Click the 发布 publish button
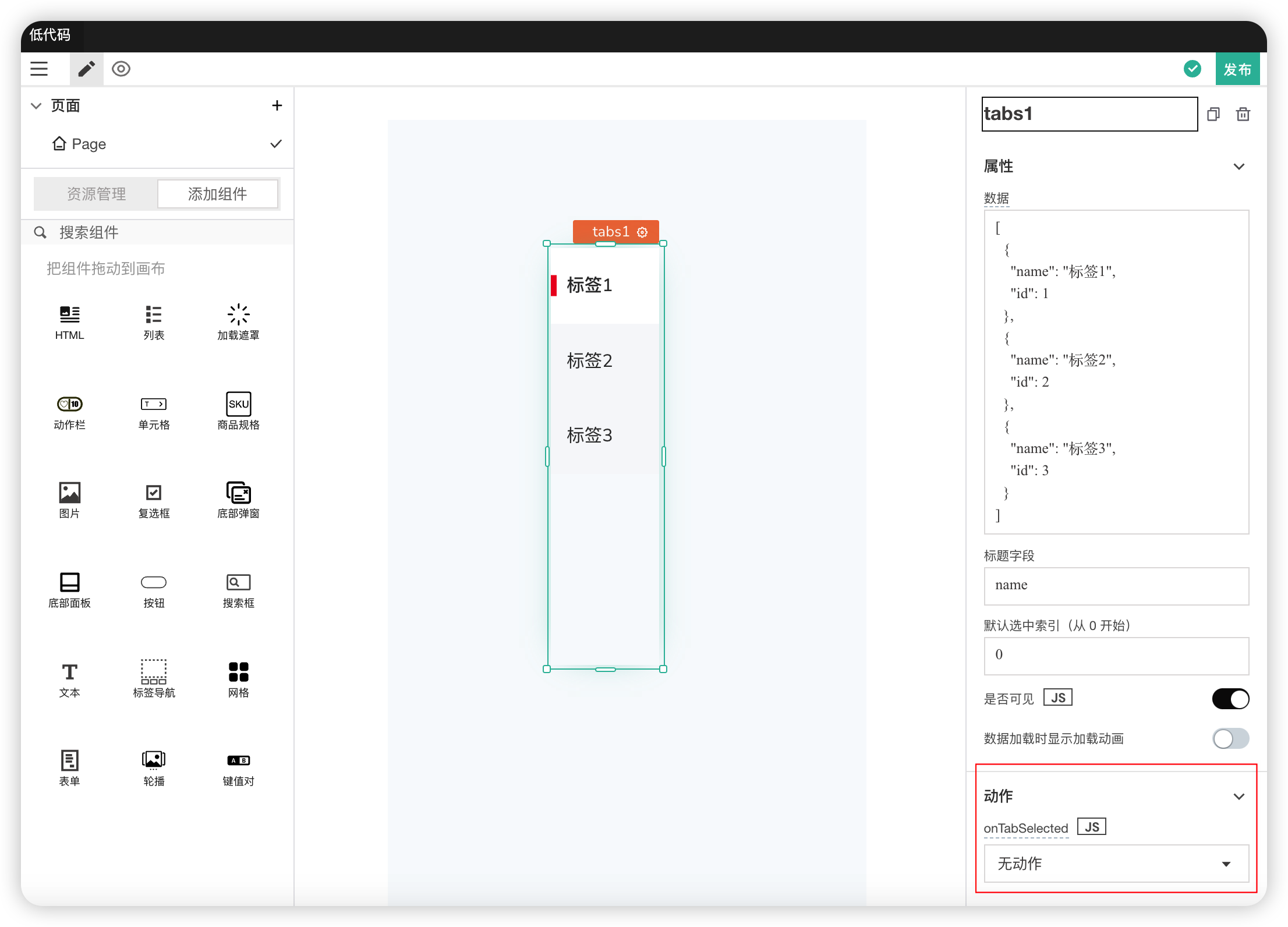The image size is (1288, 927). tap(1237, 69)
